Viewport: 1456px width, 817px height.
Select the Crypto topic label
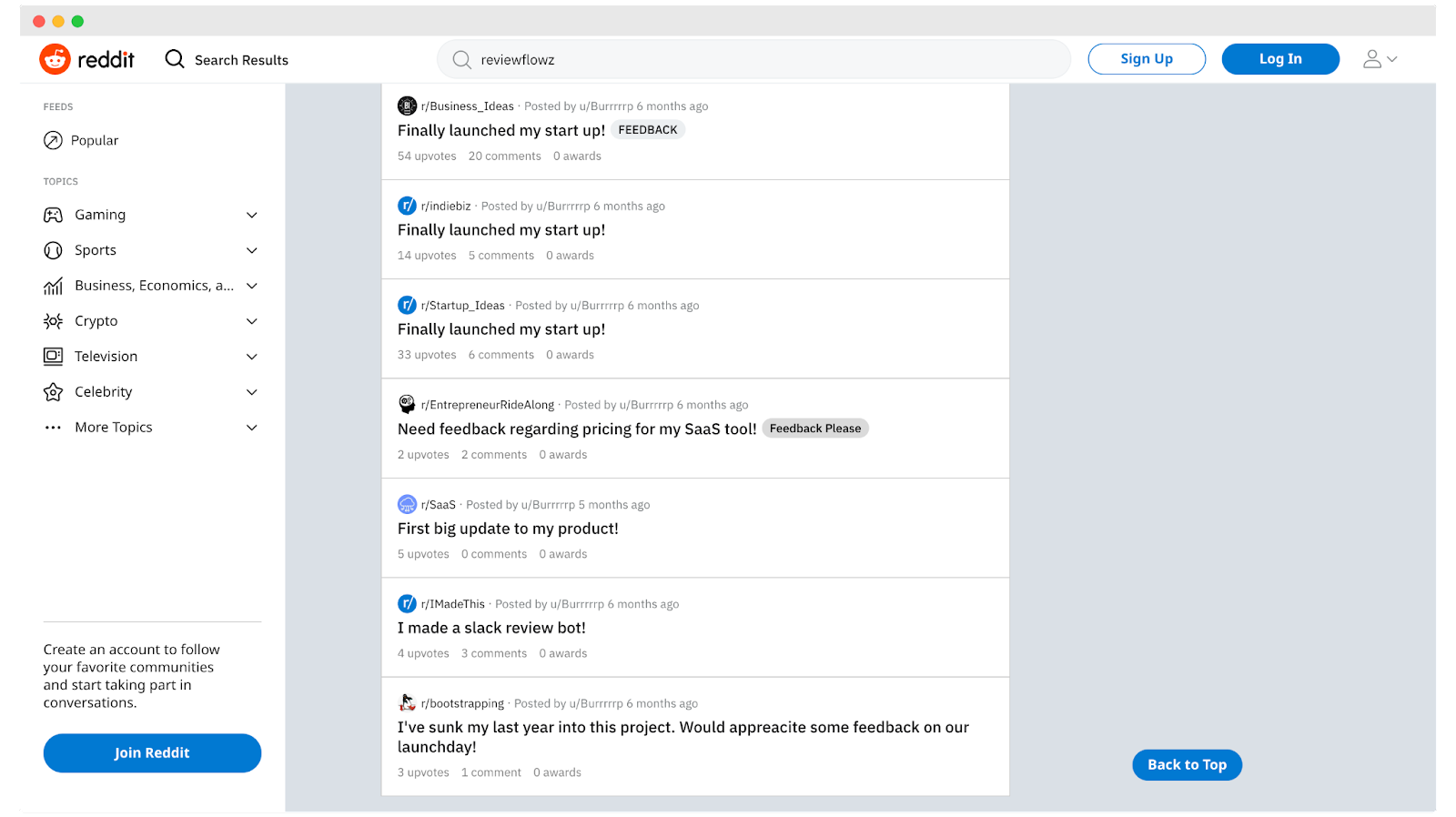coord(96,321)
